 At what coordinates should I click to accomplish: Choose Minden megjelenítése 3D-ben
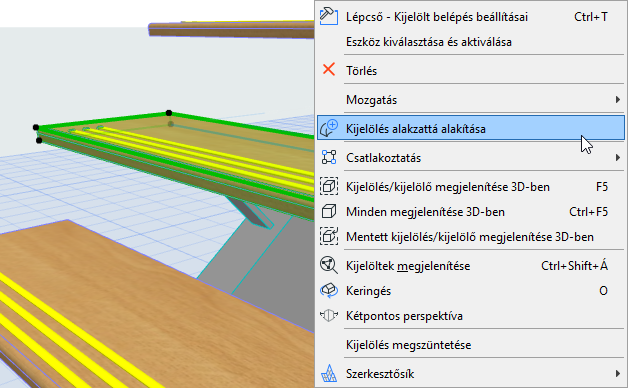[471, 211]
